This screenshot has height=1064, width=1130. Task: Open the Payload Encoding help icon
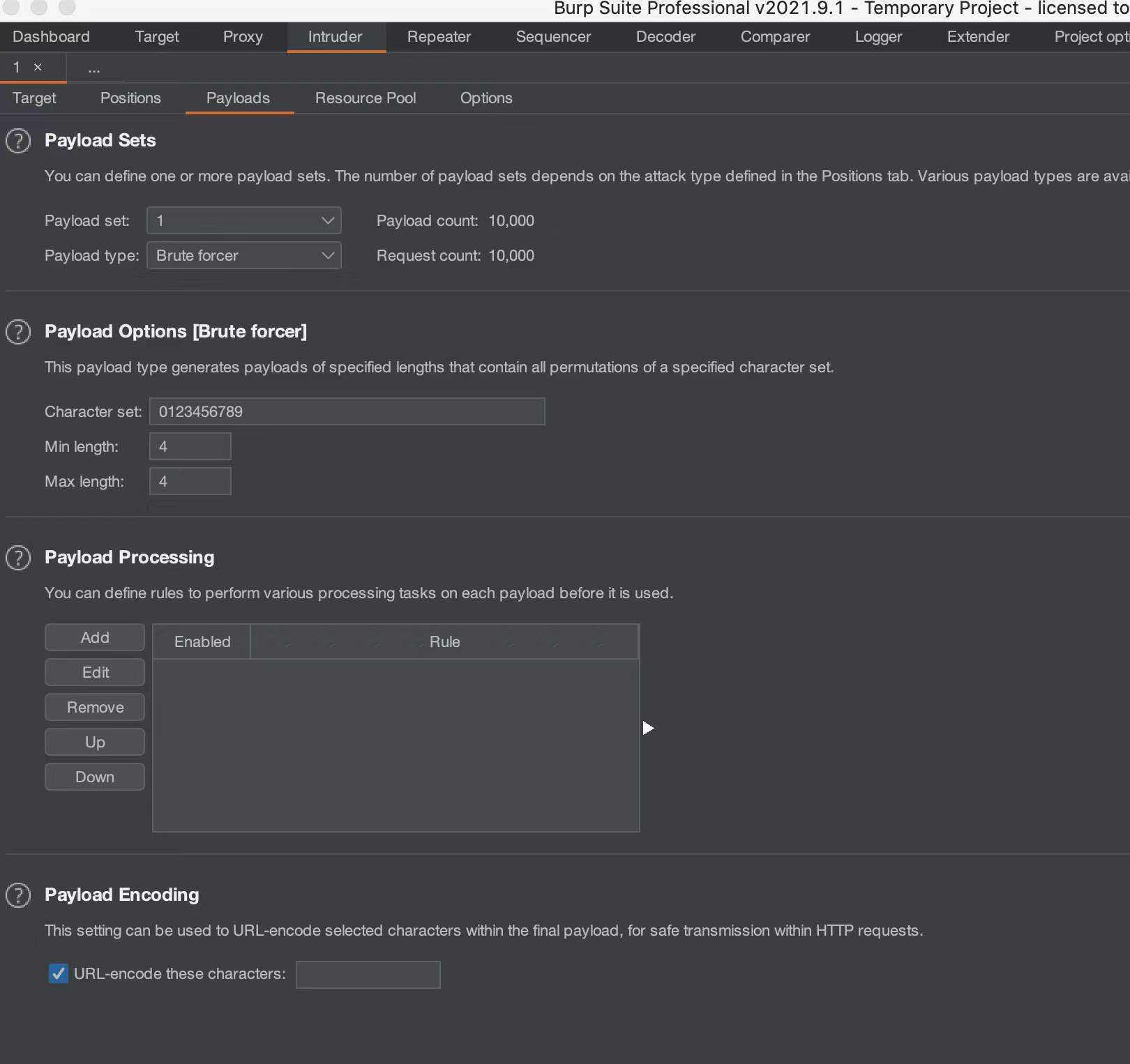(x=18, y=895)
